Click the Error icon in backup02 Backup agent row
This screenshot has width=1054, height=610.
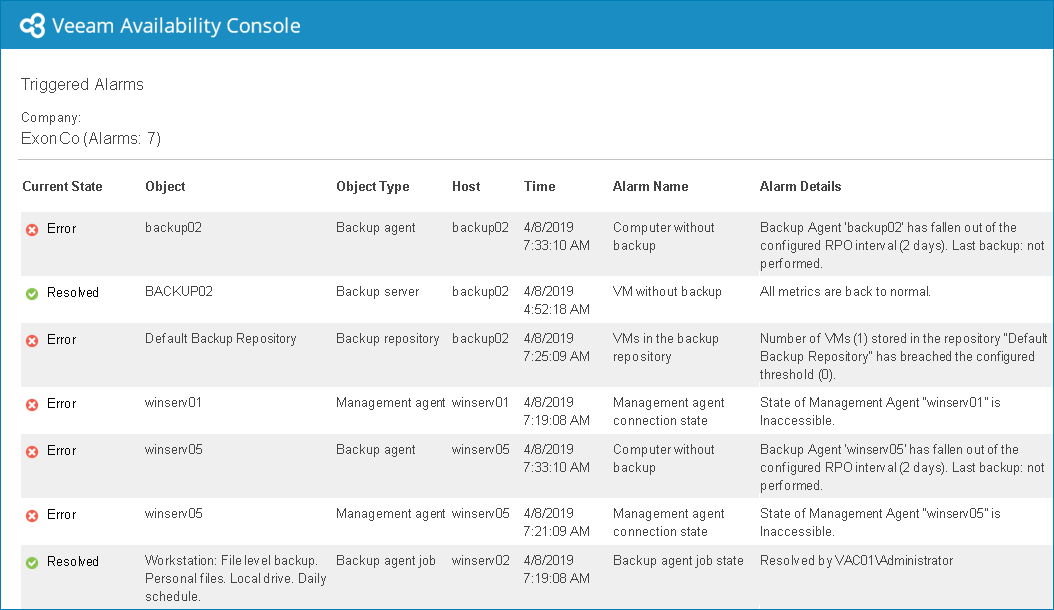(x=32, y=230)
